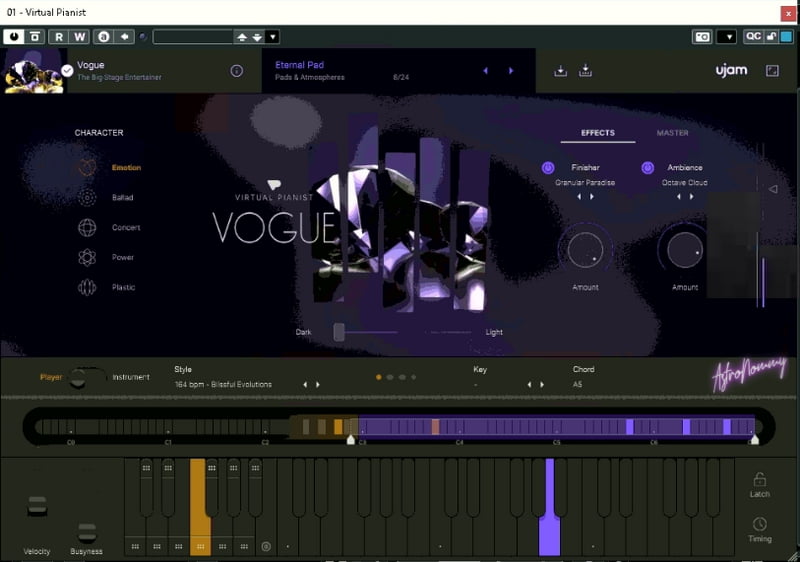Pick the Concert character icon
The image size is (800, 562).
pos(88,228)
